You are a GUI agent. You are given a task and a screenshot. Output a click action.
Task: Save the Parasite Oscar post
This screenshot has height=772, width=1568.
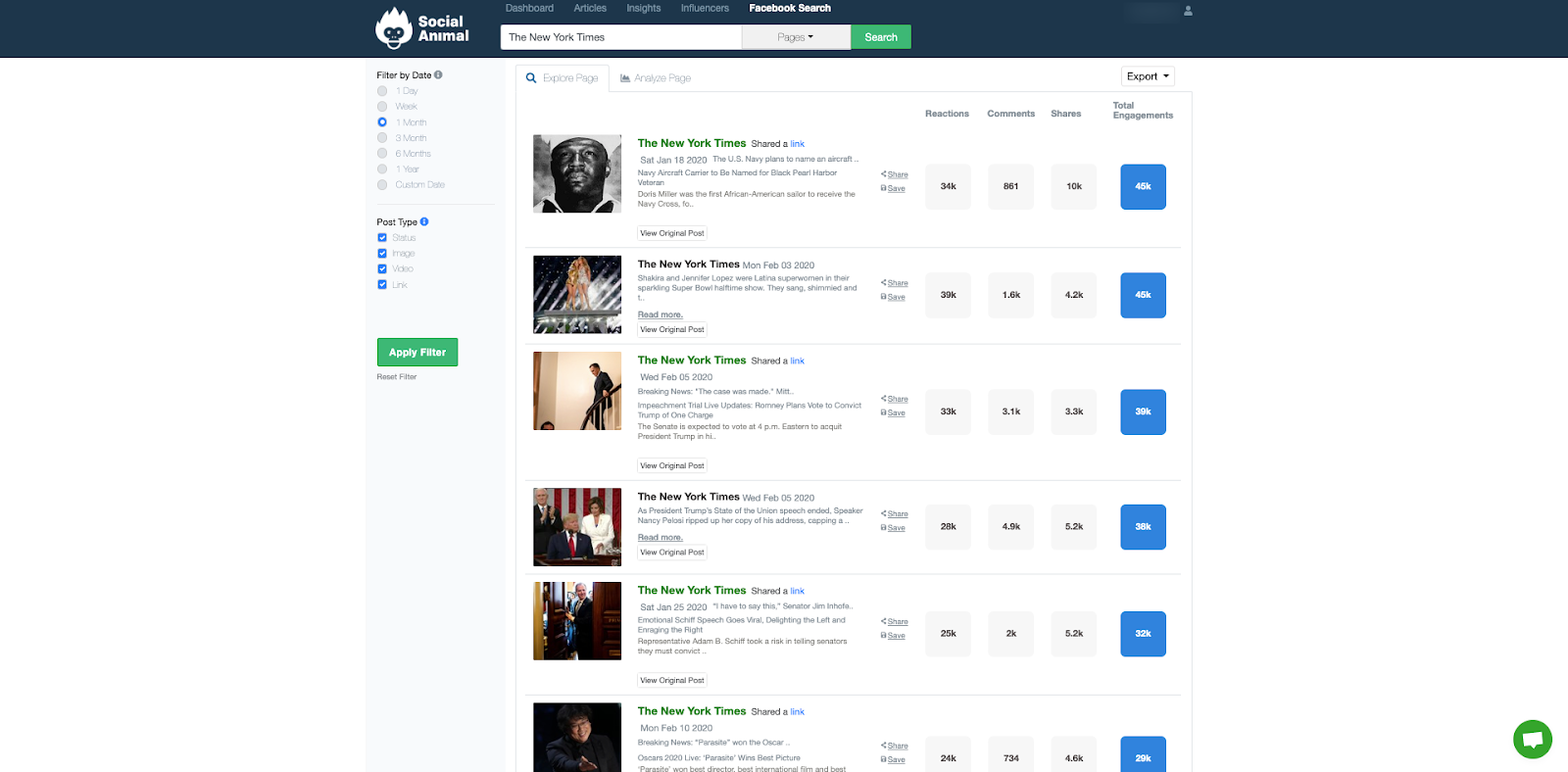click(893, 759)
